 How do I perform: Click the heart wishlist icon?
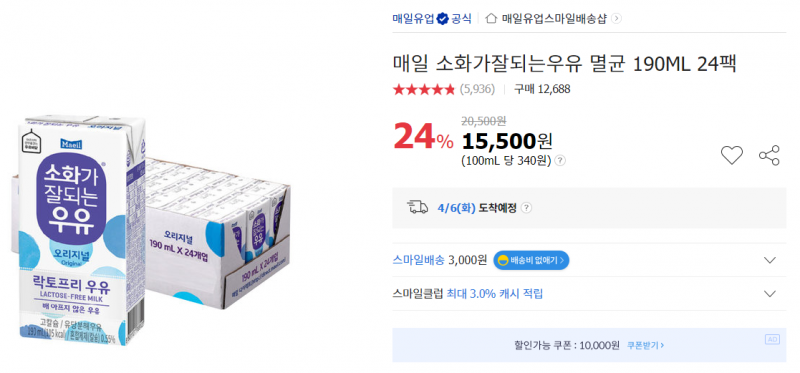pyautogui.click(x=732, y=155)
